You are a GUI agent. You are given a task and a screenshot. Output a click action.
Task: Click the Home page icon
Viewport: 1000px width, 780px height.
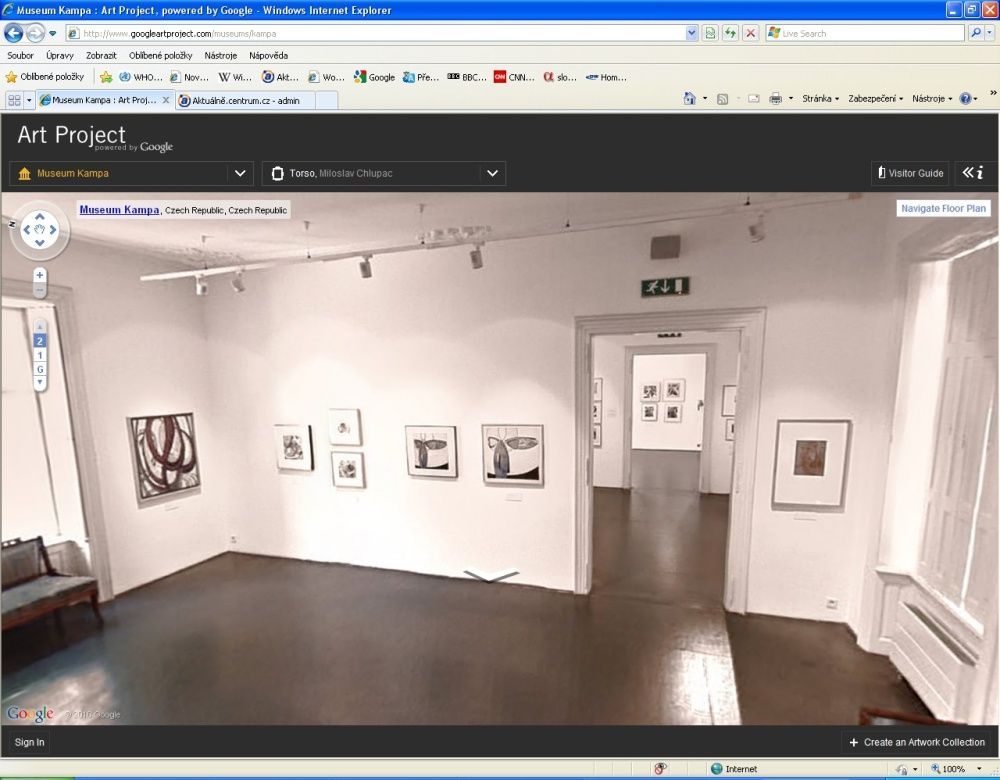click(689, 98)
